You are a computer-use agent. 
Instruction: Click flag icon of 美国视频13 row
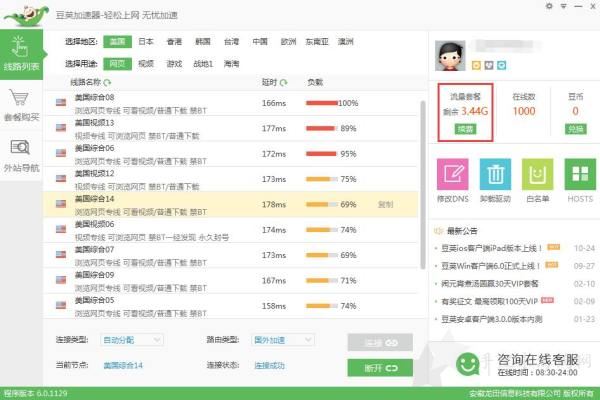tap(61, 127)
